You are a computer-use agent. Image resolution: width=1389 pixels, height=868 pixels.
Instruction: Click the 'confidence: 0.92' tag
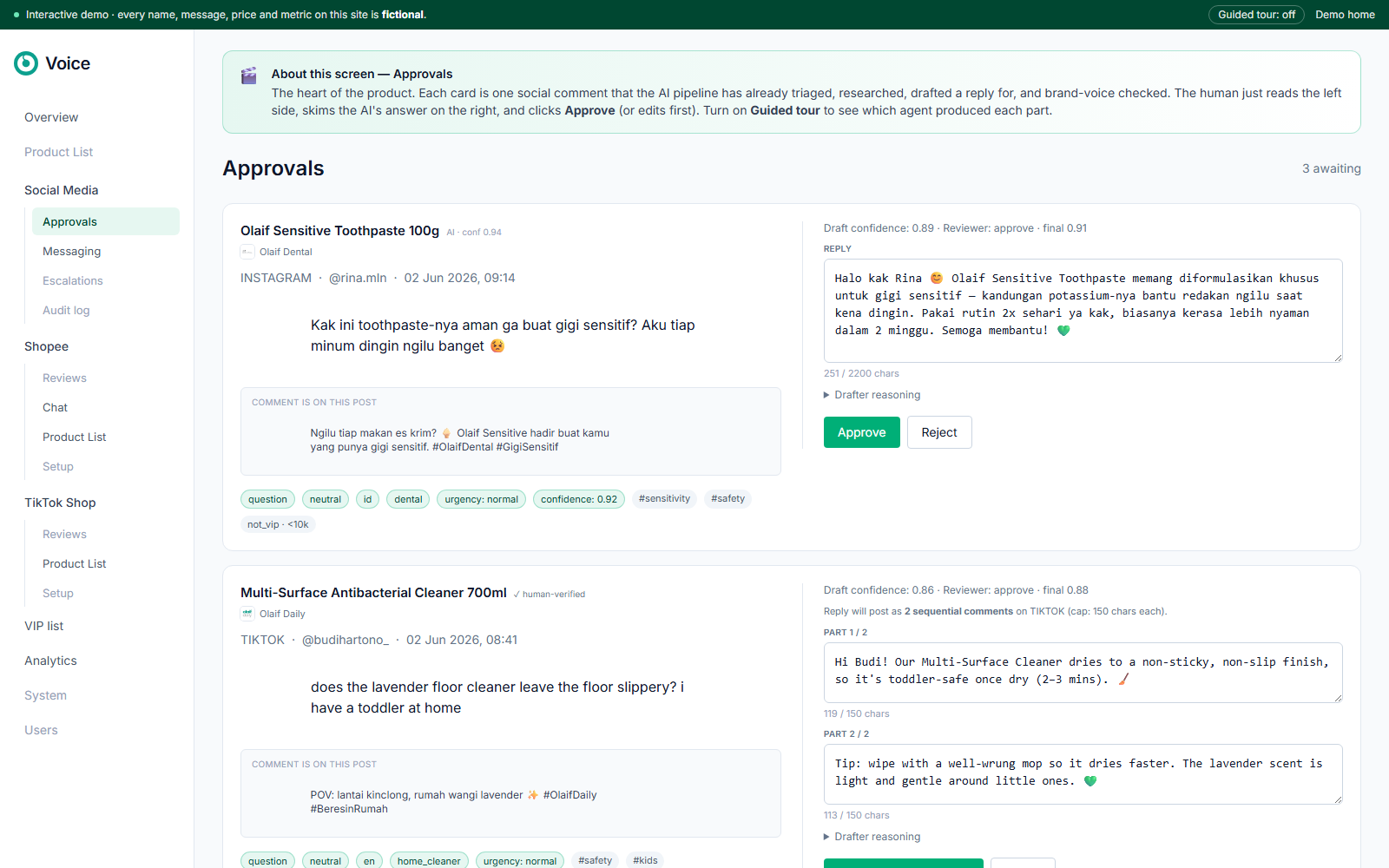tap(578, 499)
